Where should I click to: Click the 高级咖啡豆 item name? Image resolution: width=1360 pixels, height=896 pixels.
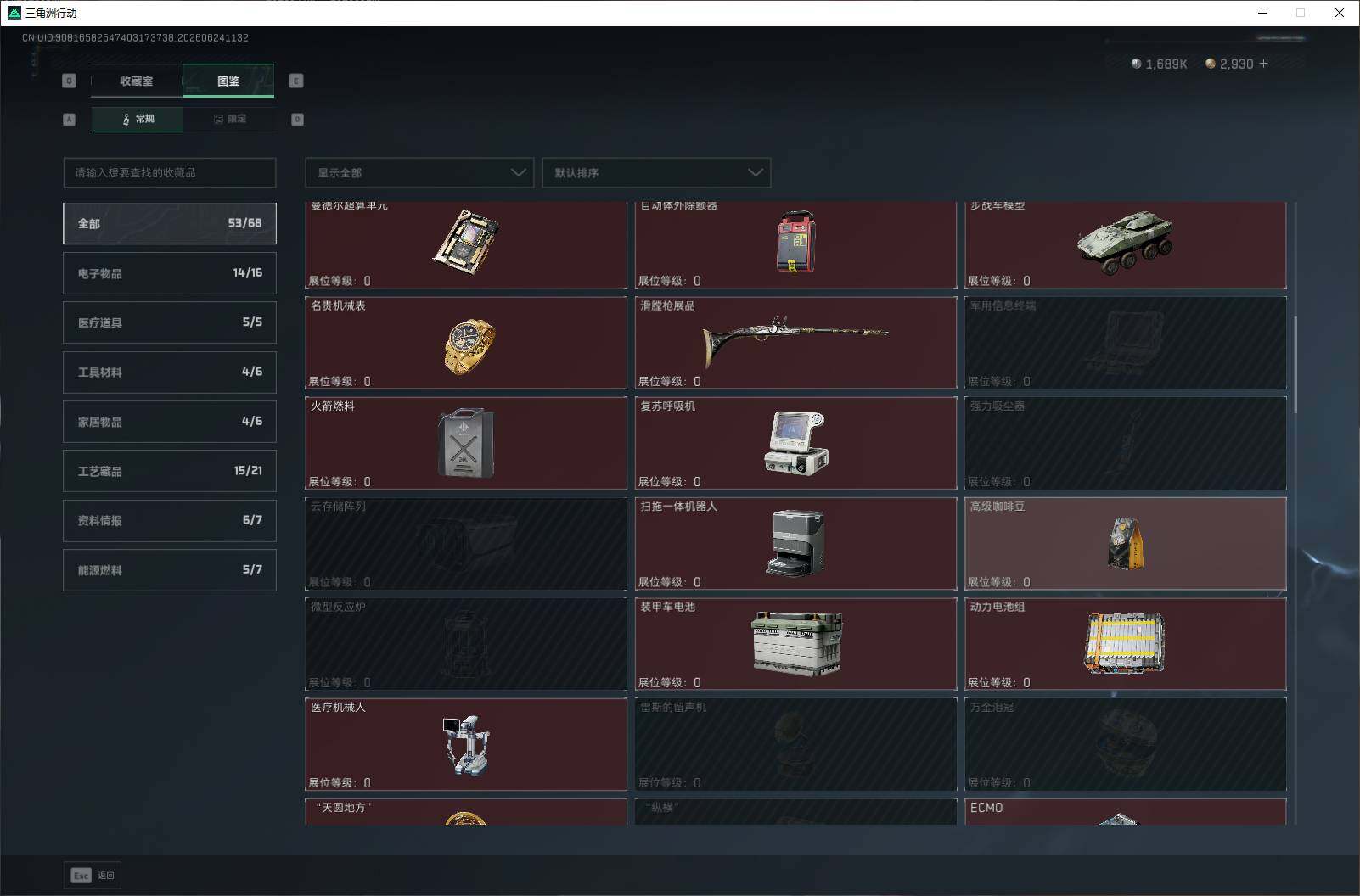click(998, 507)
